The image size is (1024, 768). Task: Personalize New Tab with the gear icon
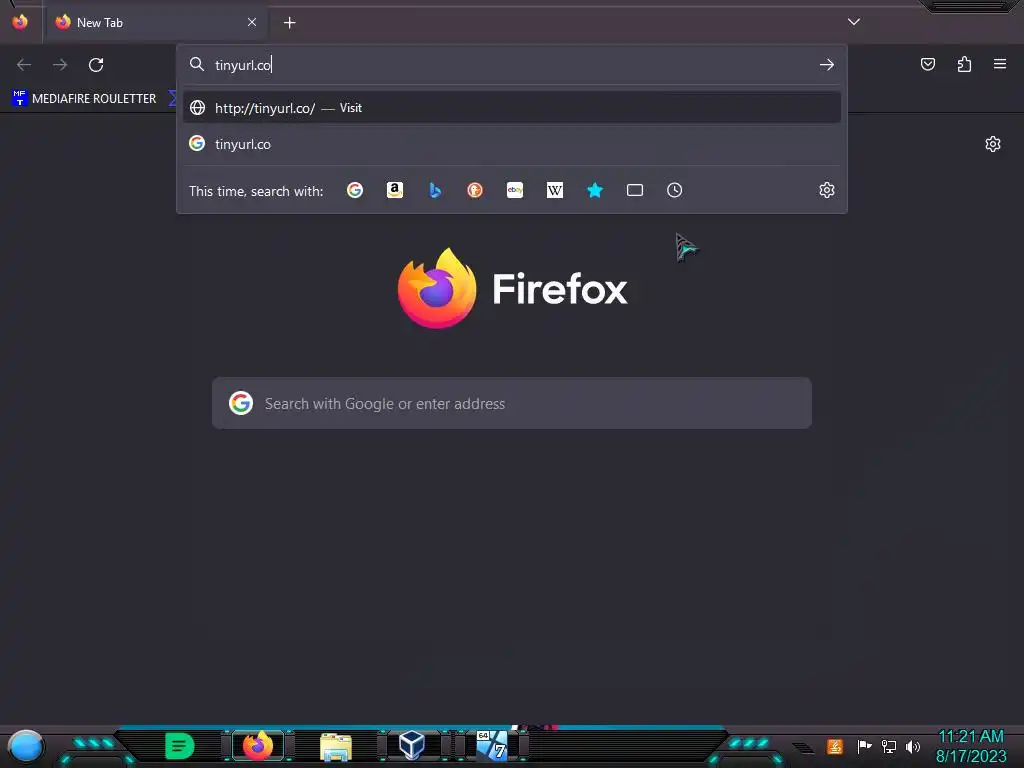(x=993, y=144)
